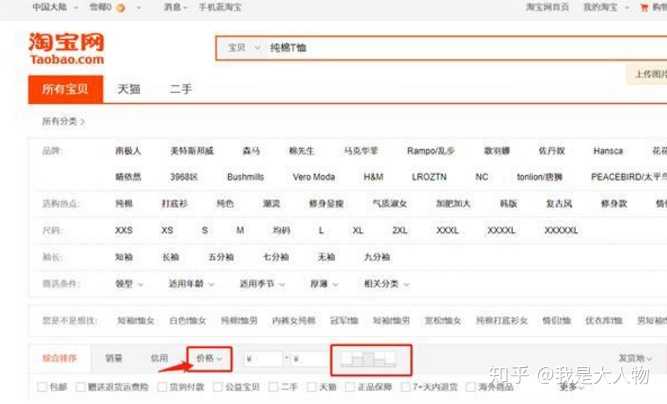Open the 手机逛淘宝 link
Screen dimensions: 667x404
220,7
